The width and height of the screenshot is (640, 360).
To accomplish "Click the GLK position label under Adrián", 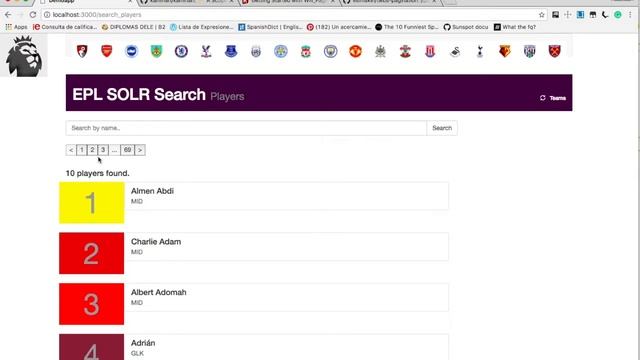I will point(137,353).
